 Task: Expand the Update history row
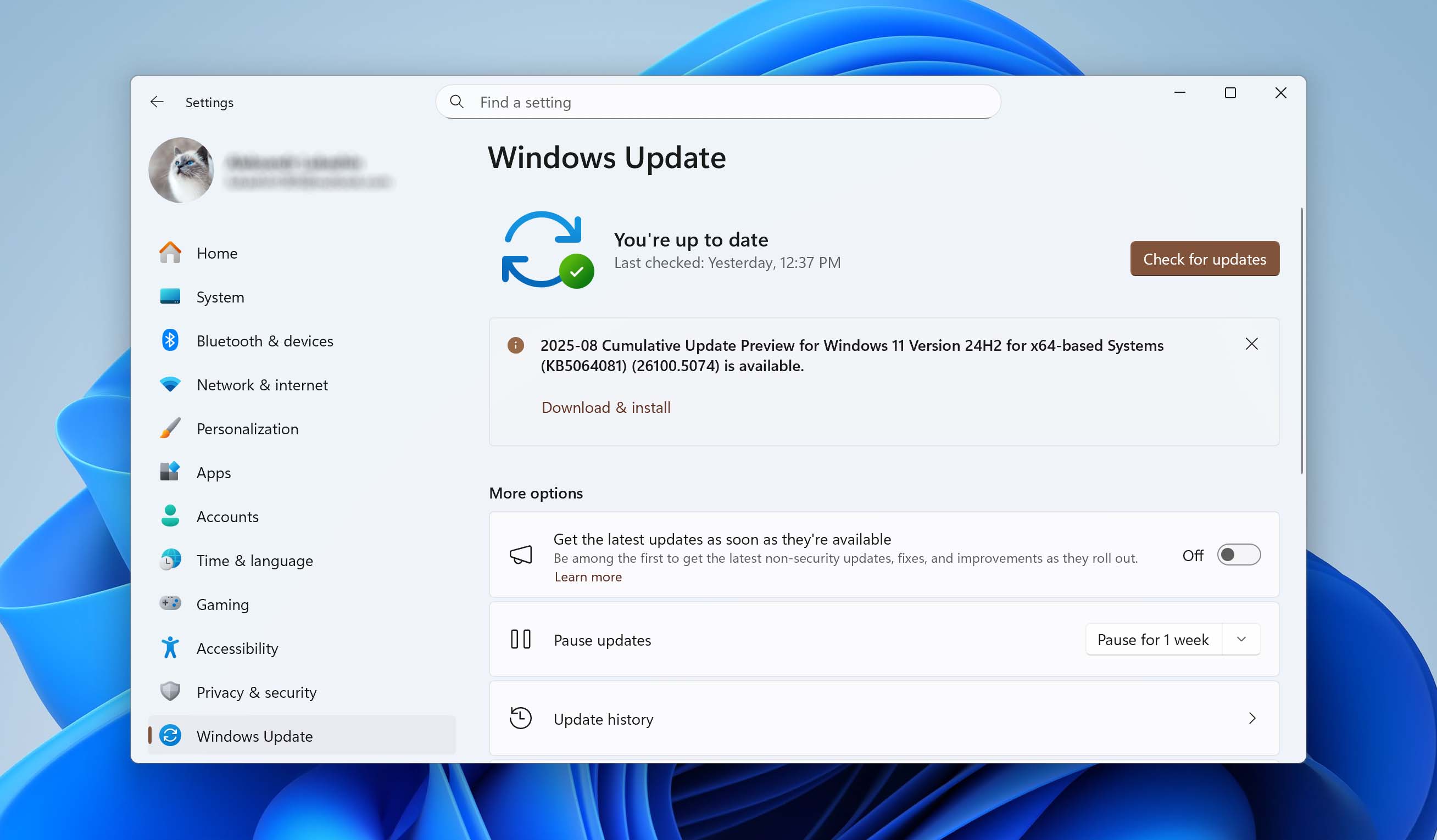point(1252,719)
